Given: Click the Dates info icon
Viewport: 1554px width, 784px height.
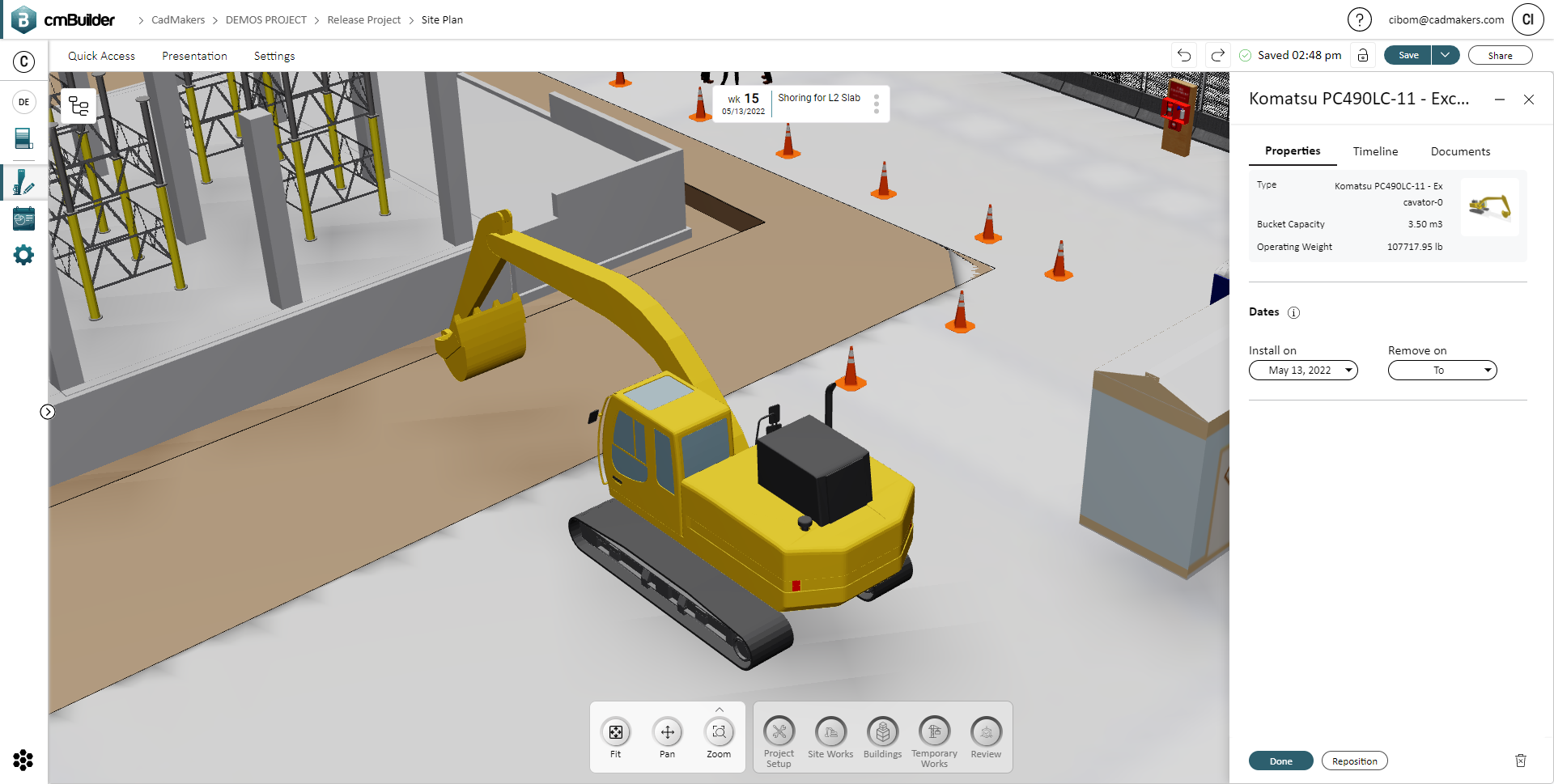Looking at the screenshot, I should click(x=1293, y=313).
